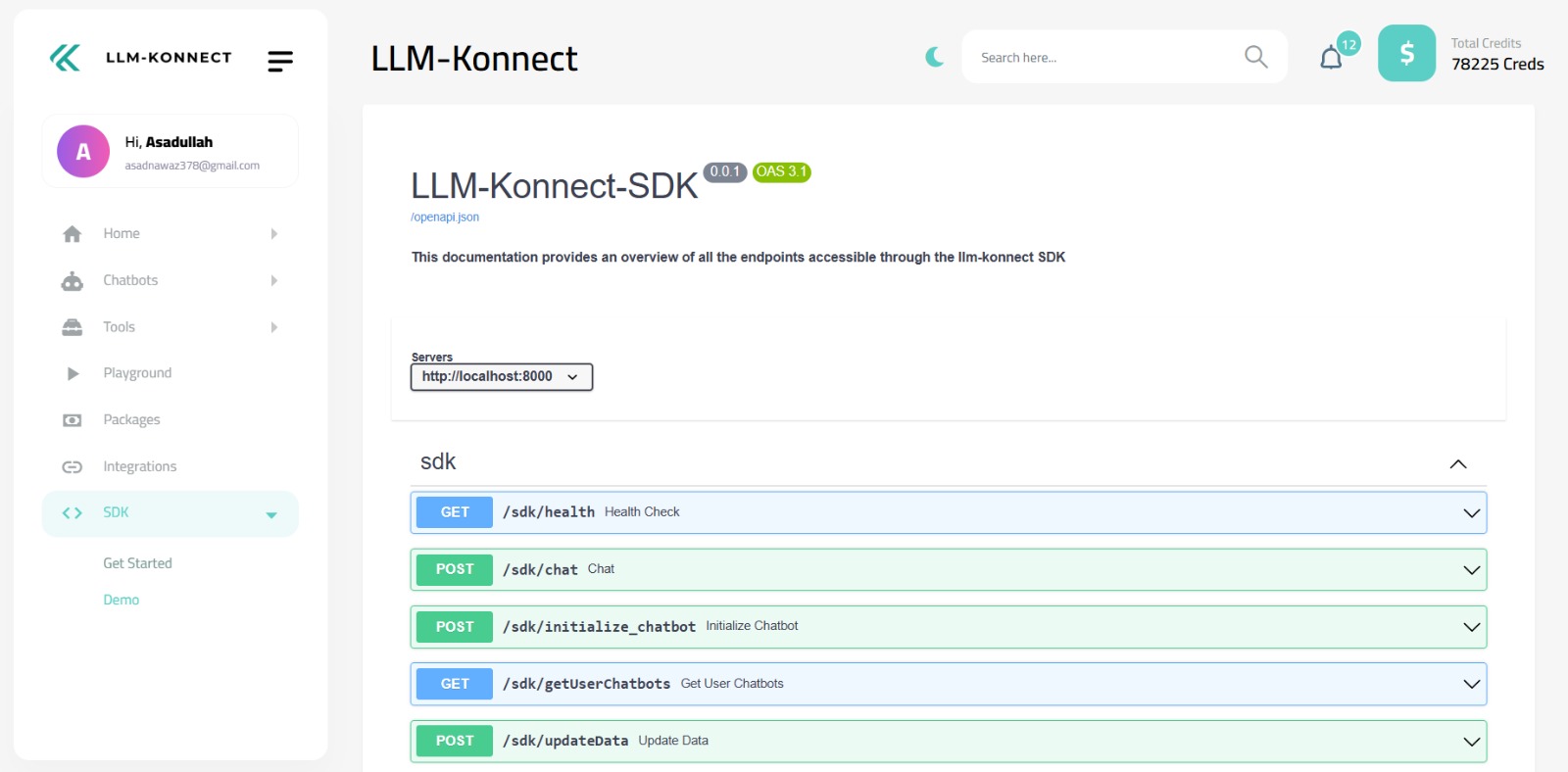The image size is (1568, 772).
Task: Toggle the hamburger sidebar menu icon
Action: (x=280, y=62)
